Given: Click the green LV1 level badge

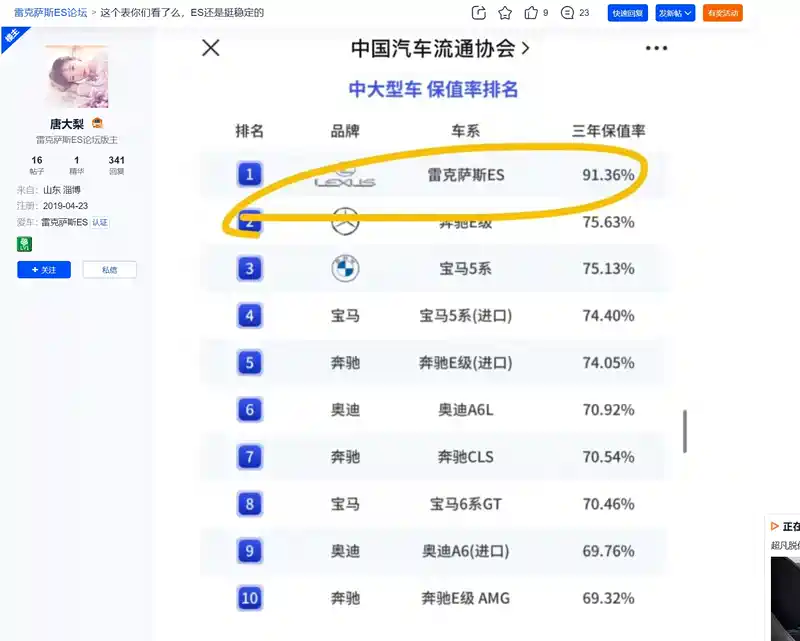Looking at the screenshot, I should [24, 244].
